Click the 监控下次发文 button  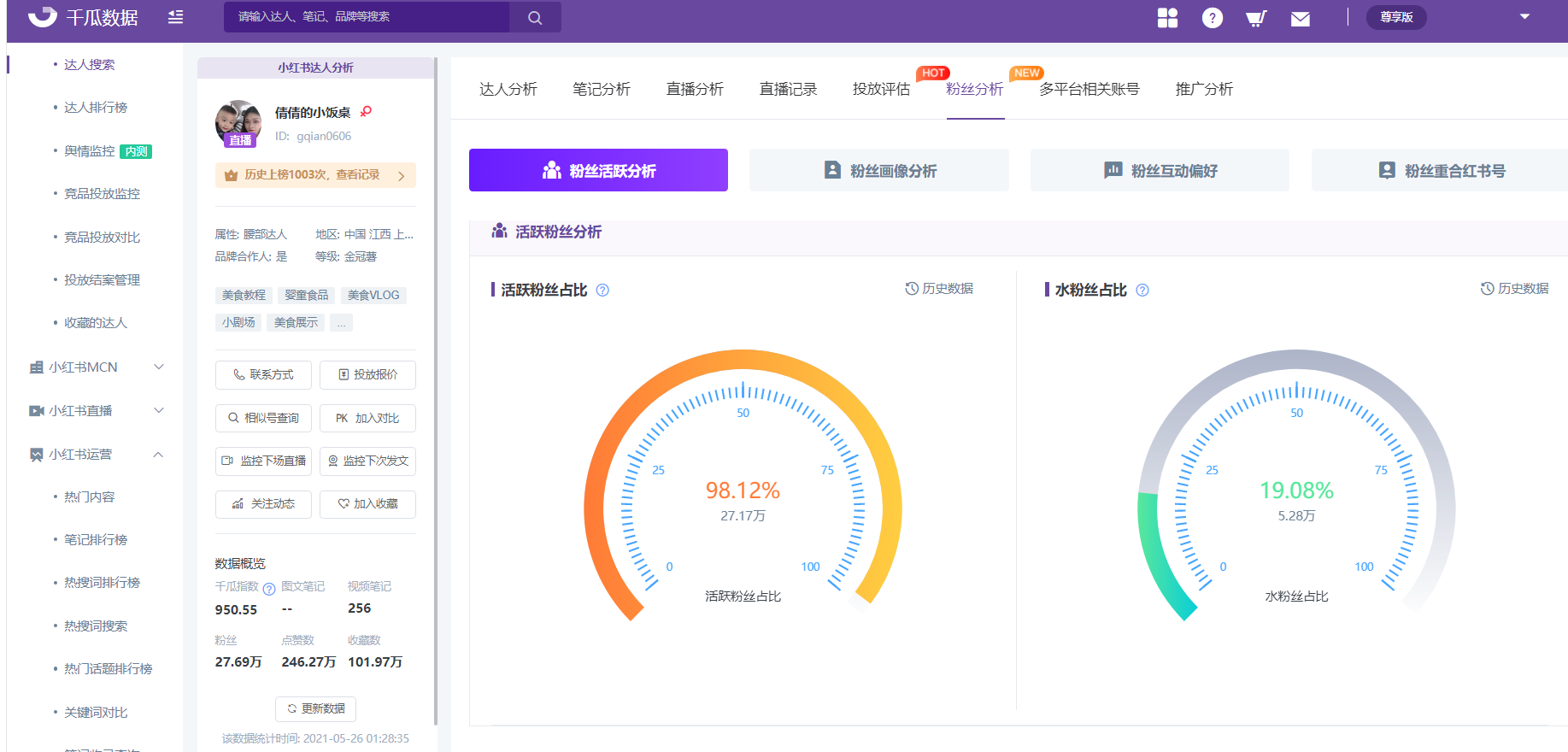click(367, 461)
